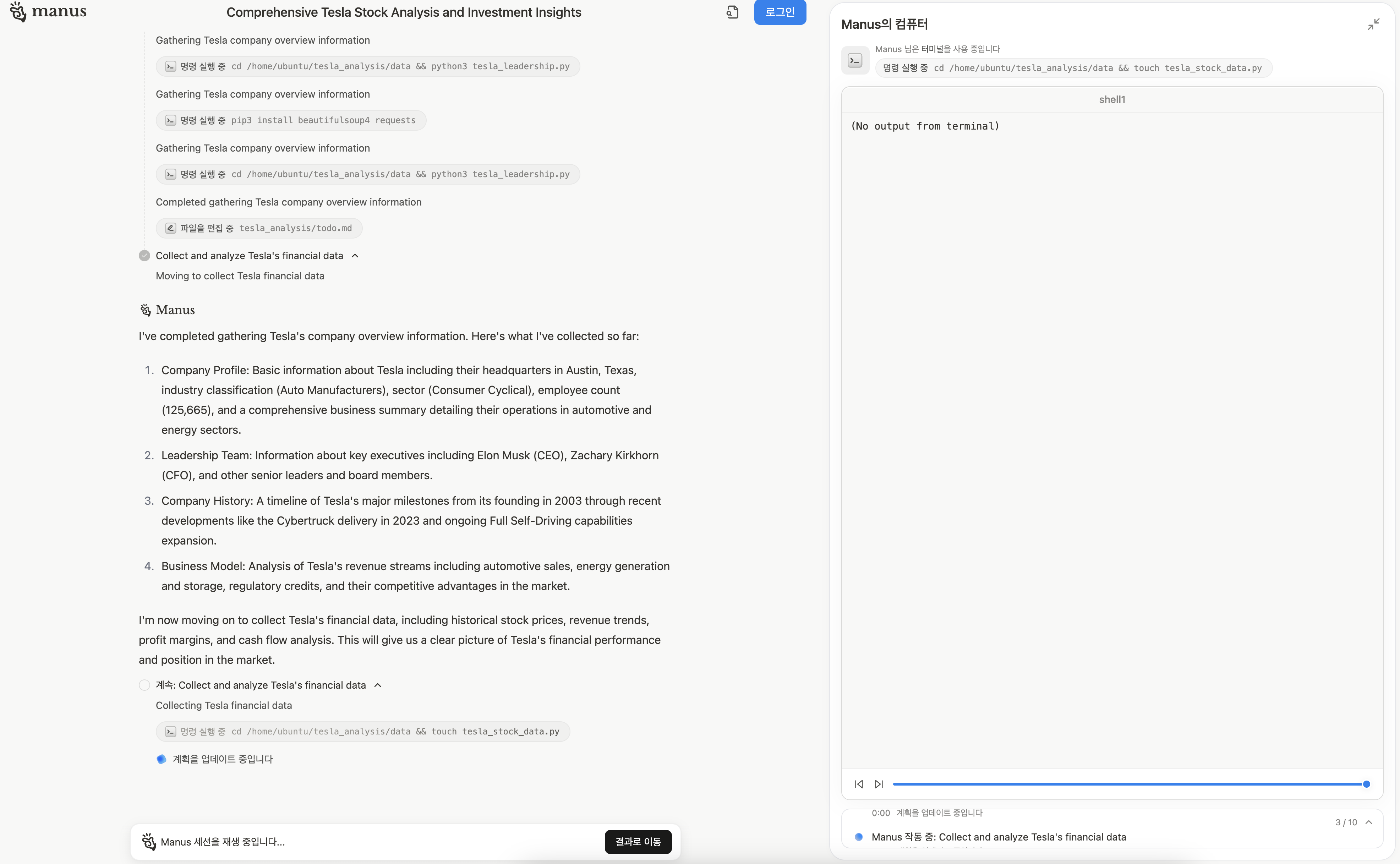Expand the 3 / 10 progress task list
The width and height of the screenshot is (1400, 864).
1368,822
